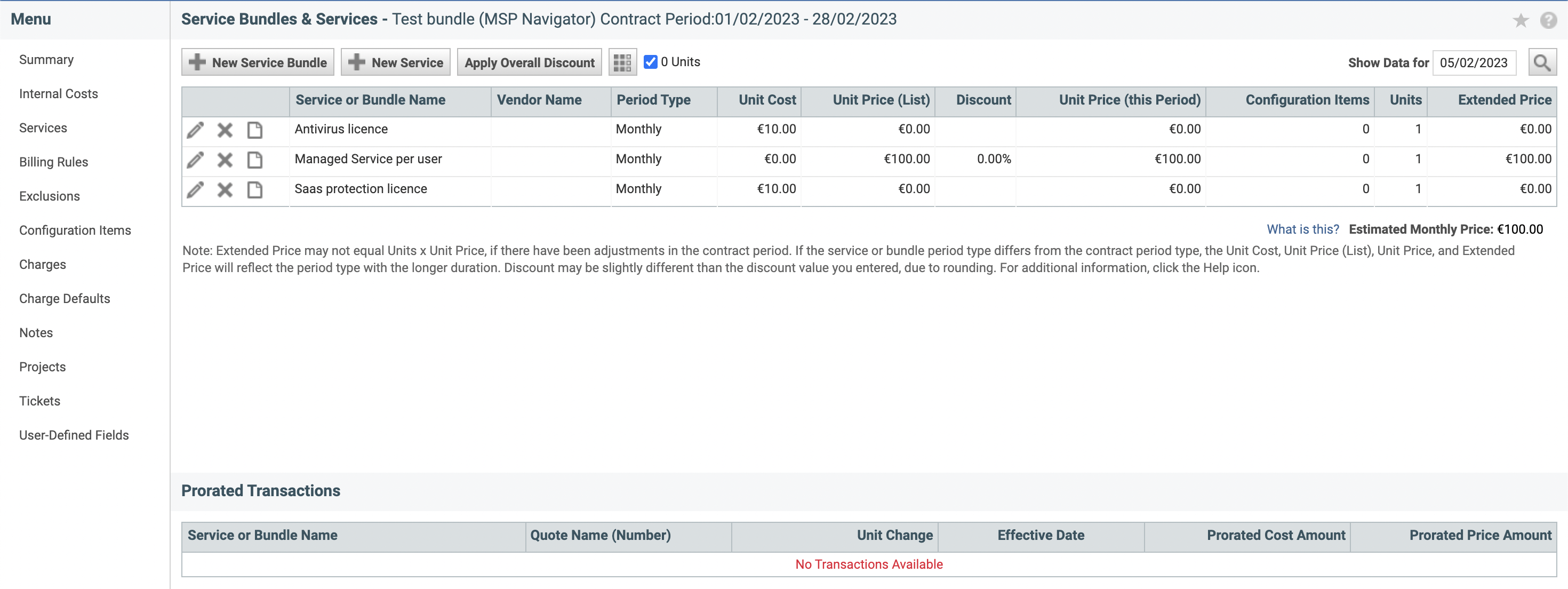Open Billing Rules in the menu
This screenshot has width=1568, height=589.
(x=53, y=162)
